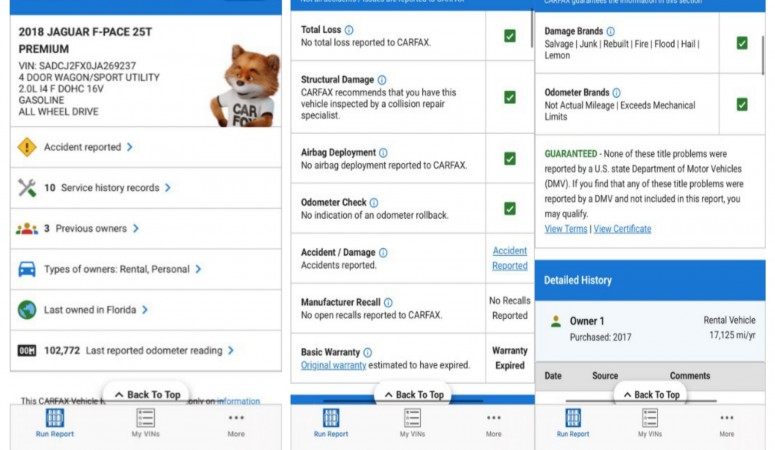Open the Accident Reported link

(510, 258)
